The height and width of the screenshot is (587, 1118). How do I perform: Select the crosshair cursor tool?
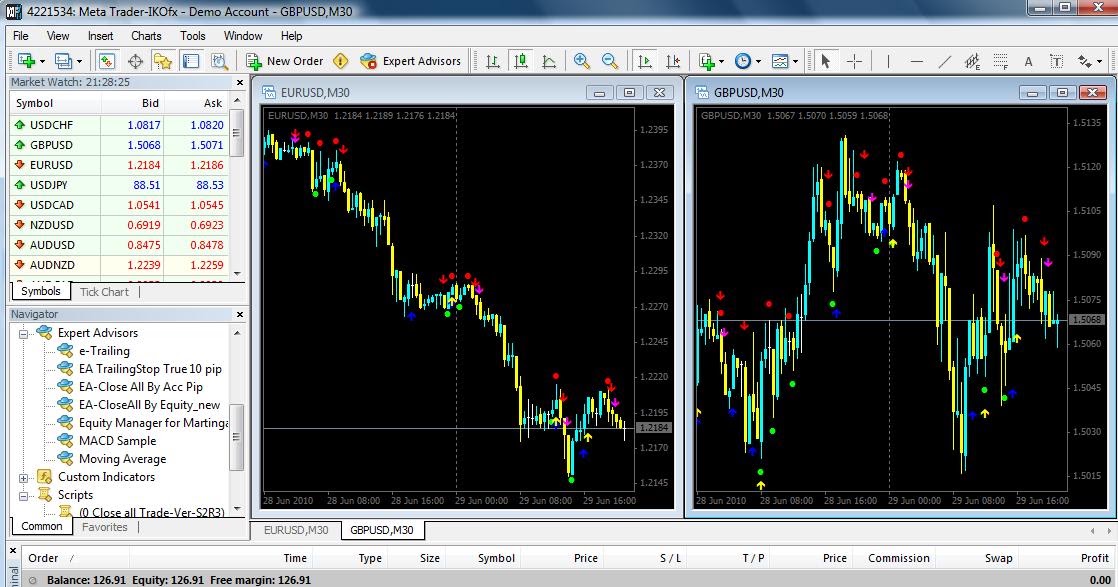click(x=854, y=61)
